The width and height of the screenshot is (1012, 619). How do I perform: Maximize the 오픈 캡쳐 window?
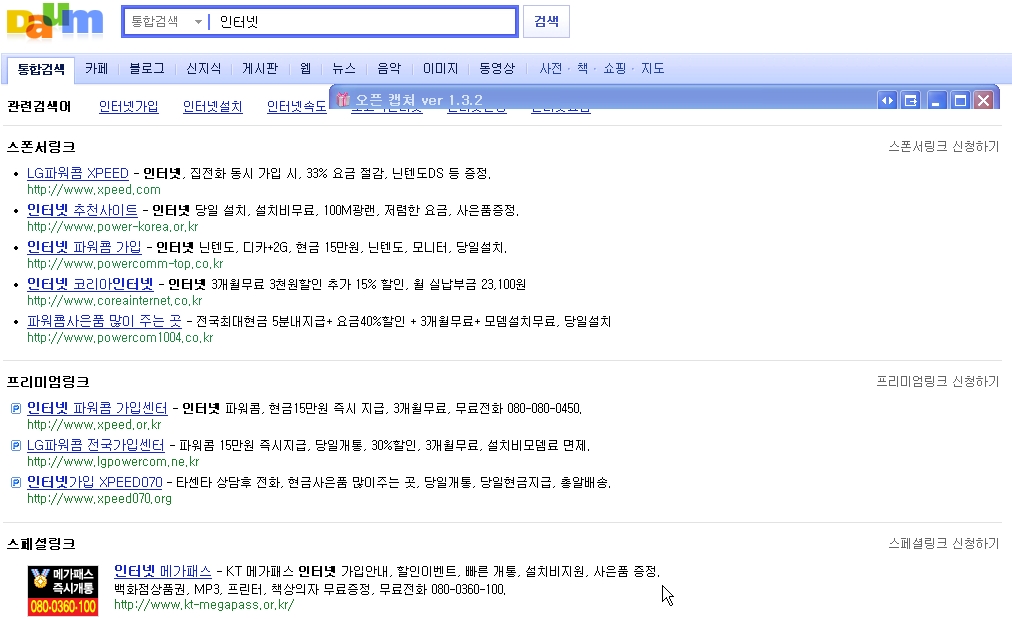[960, 100]
